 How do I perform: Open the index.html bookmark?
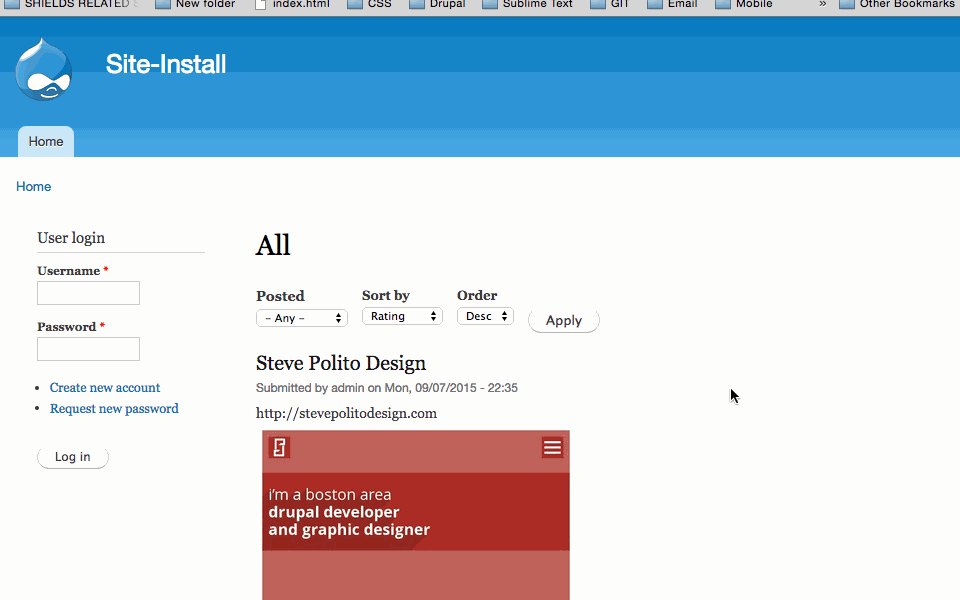293,4
